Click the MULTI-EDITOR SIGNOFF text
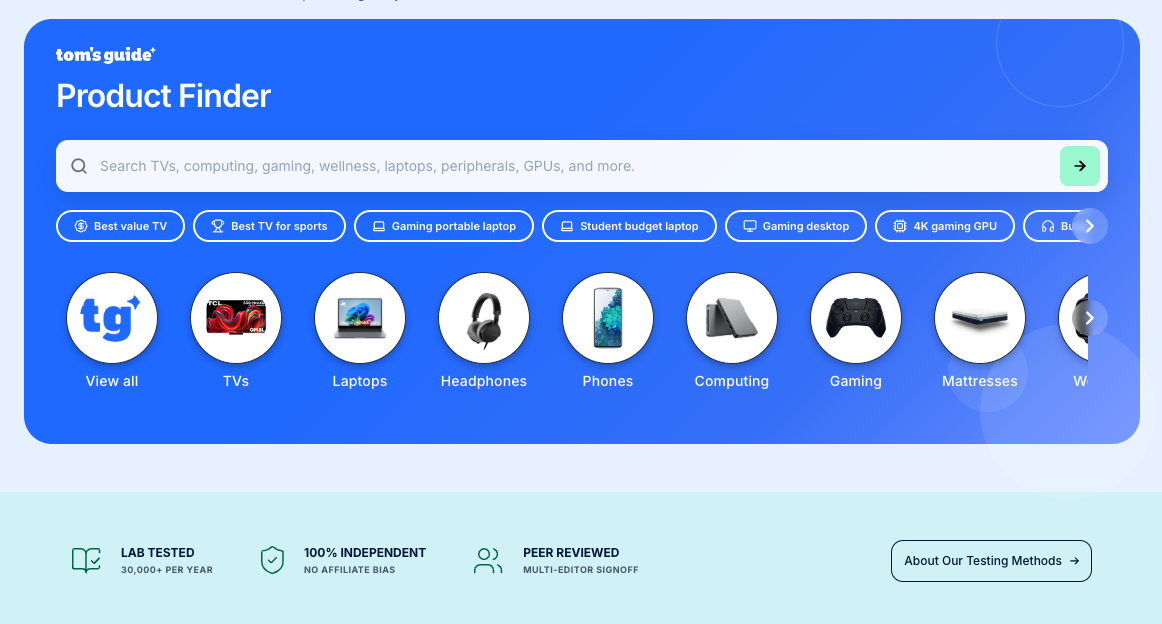Screen dimensions: 1162x624 click(x=581, y=570)
